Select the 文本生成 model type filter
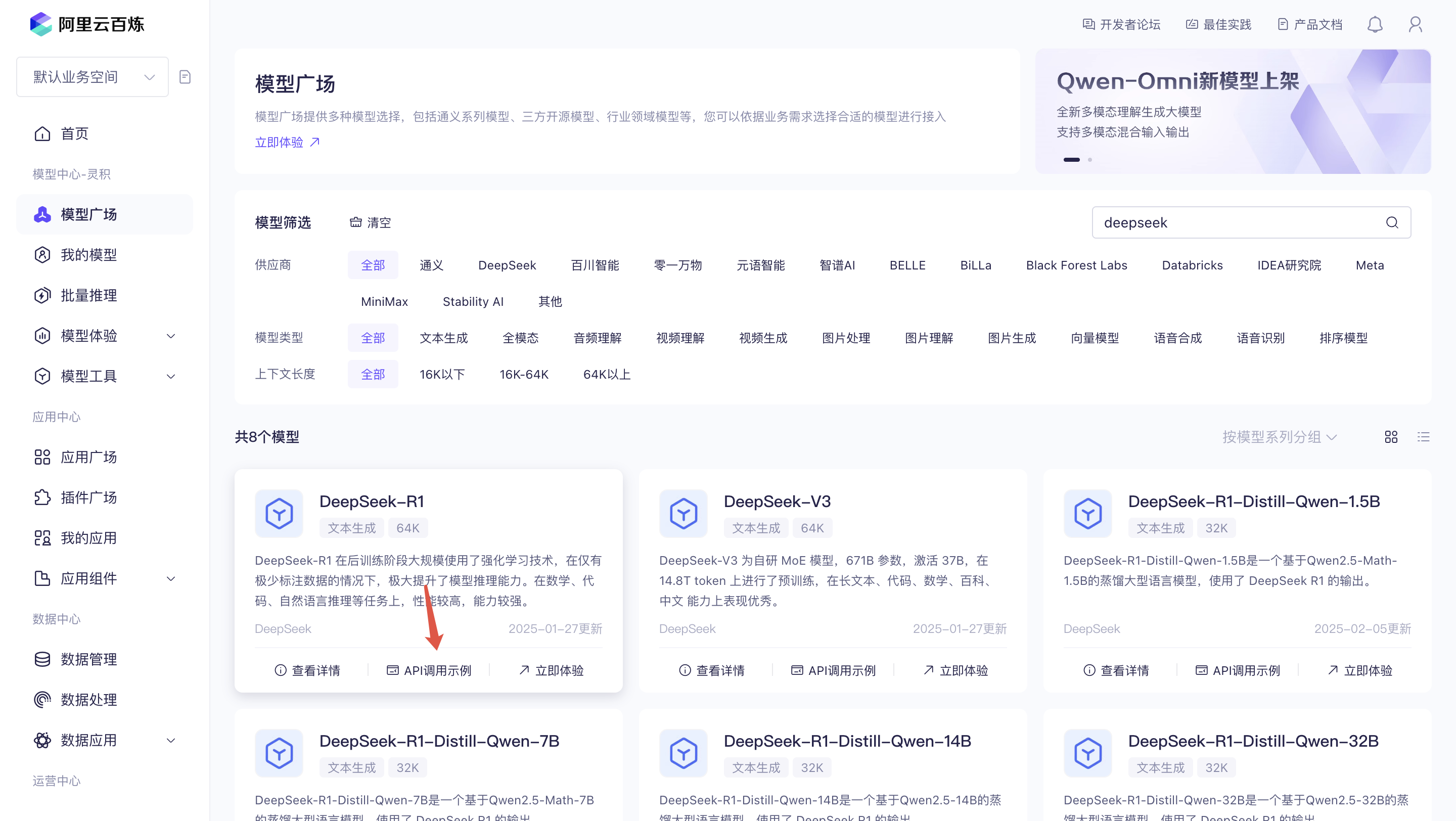Image resolution: width=1456 pixels, height=821 pixels. 444,338
